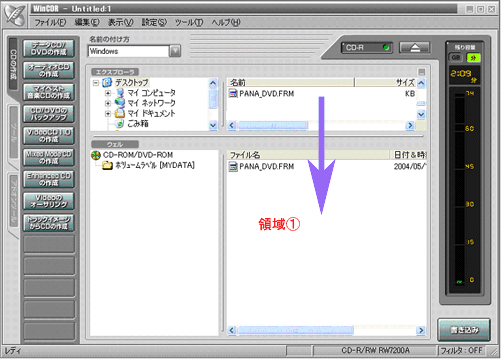The width and height of the screenshot is (502, 360).
Task: Click the small explorer panel layout icon
Action: click(x=422, y=72)
